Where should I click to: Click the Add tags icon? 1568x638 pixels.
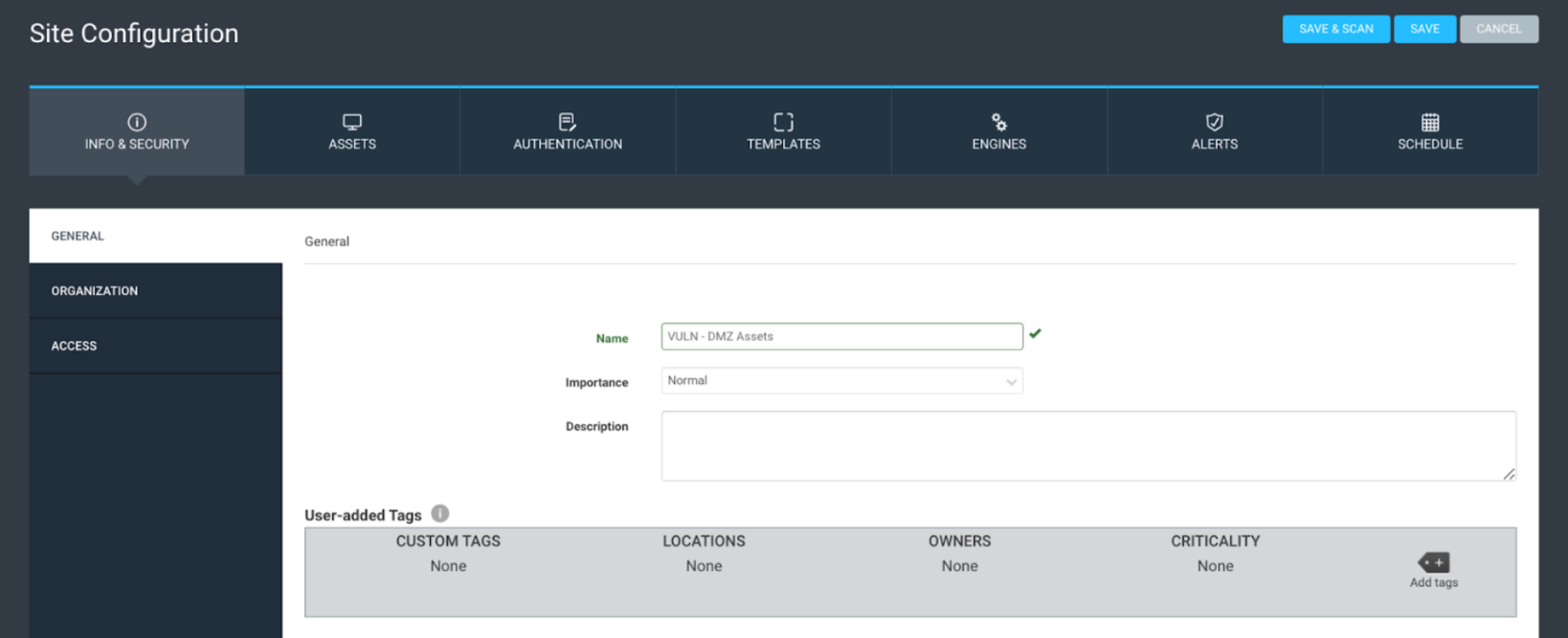pyautogui.click(x=1433, y=563)
